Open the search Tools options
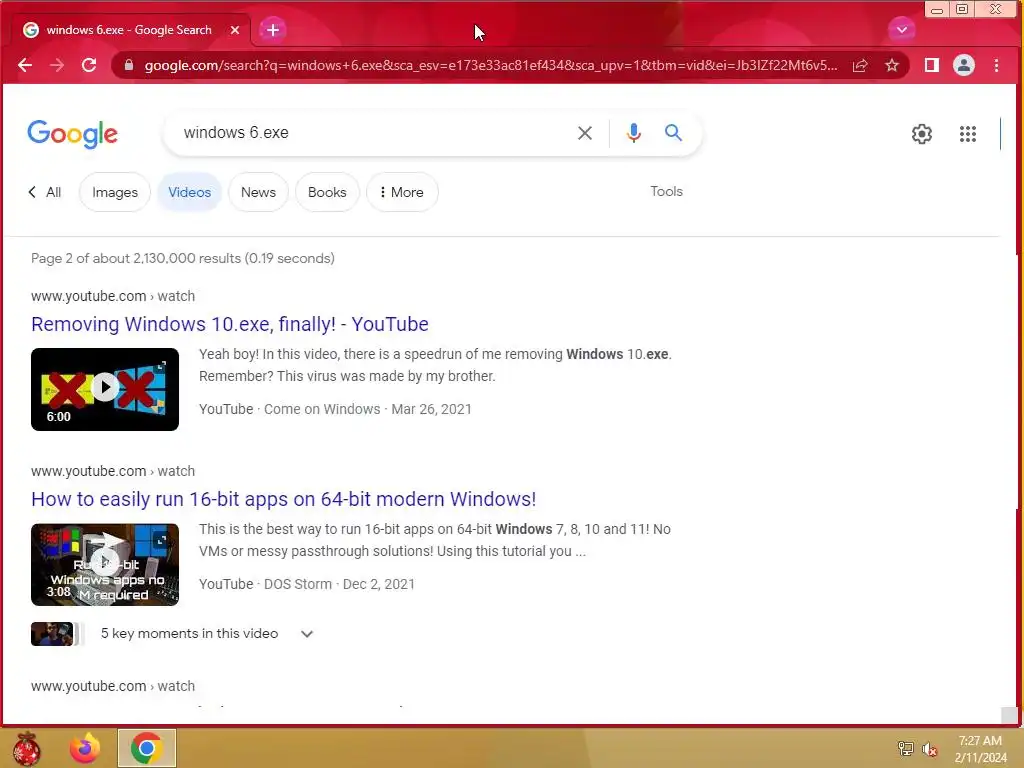 tap(666, 191)
